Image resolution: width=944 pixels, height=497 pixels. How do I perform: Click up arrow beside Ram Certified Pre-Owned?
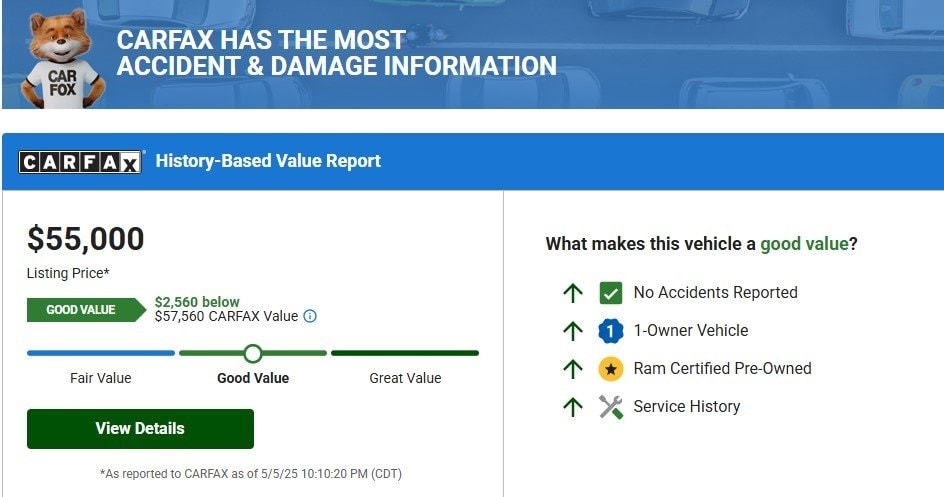coord(573,369)
